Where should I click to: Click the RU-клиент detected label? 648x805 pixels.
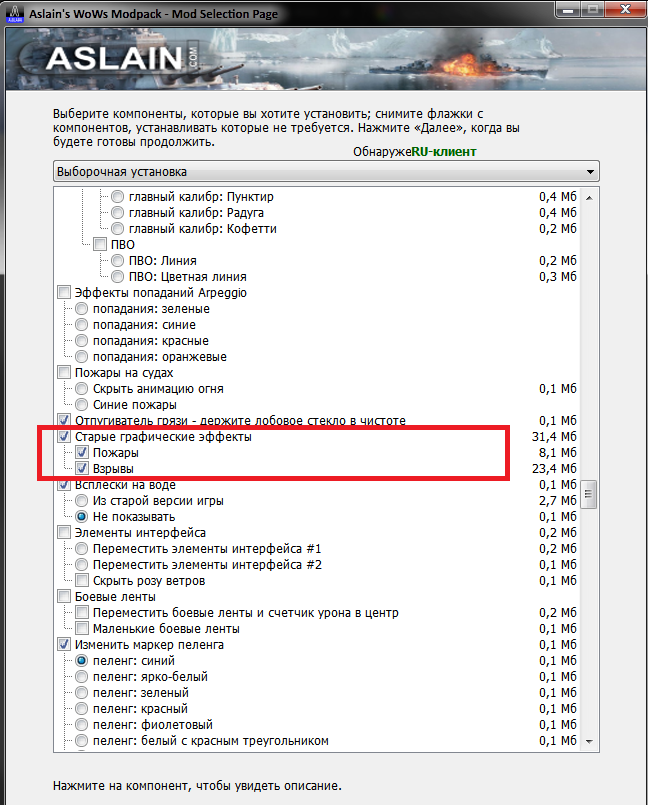[444, 152]
